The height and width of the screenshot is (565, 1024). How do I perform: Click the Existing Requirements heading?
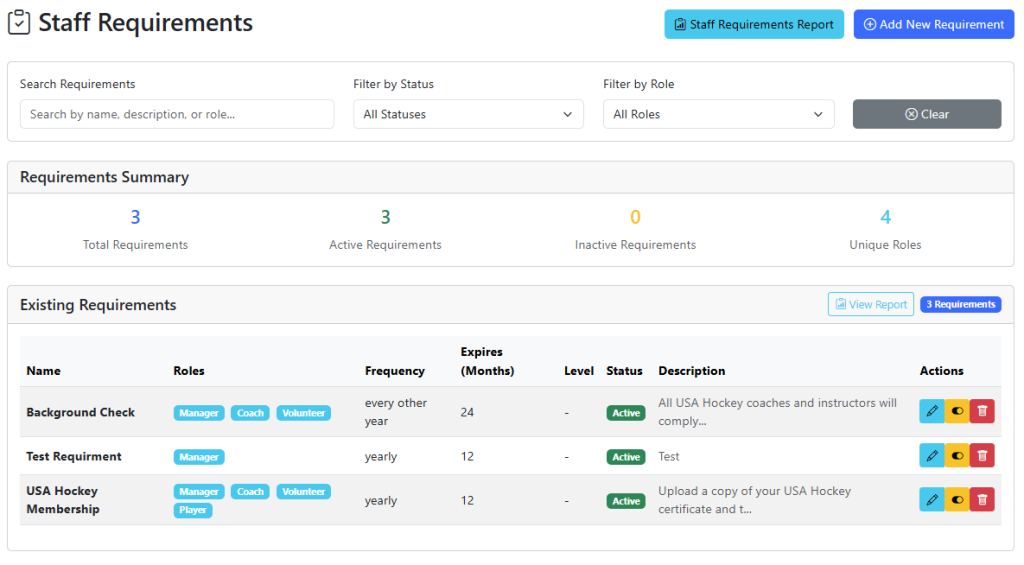(x=98, y=305)
